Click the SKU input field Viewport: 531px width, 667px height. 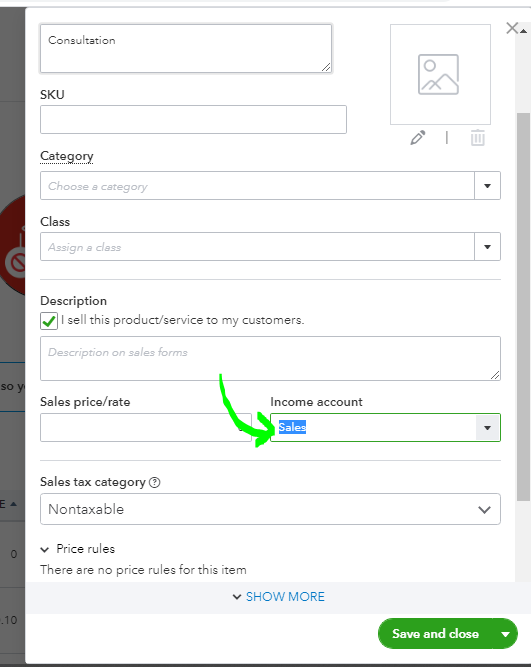point(193,120)
